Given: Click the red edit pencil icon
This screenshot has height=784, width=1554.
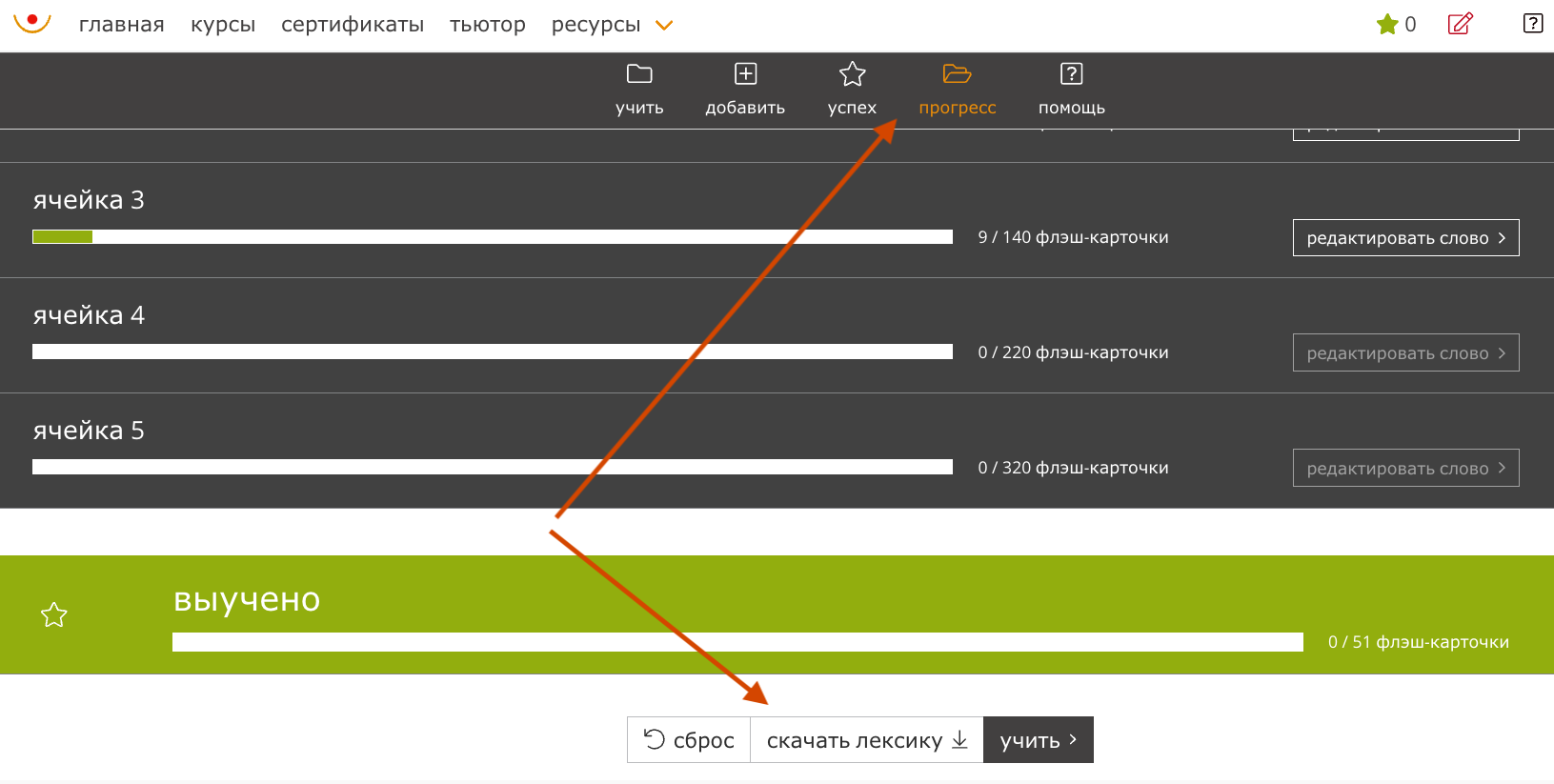Looking at the screenshot, I should (1461, 23).
